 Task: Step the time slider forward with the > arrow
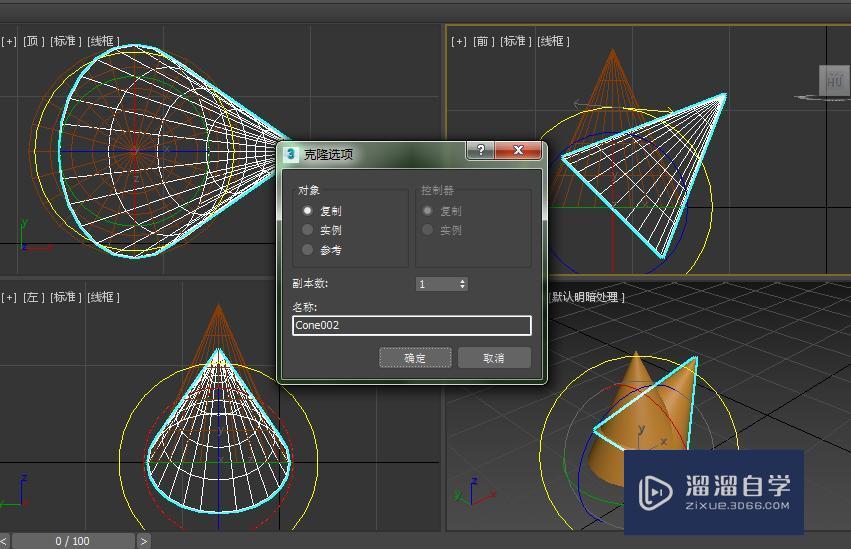(143, 541)
